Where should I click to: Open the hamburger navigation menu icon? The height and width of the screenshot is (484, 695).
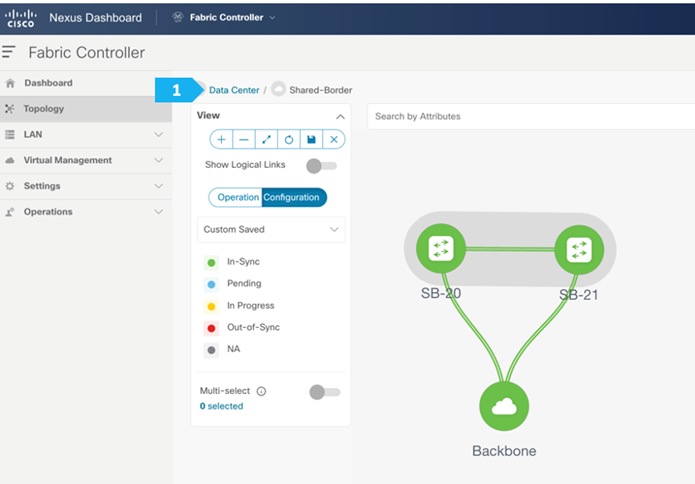9,52
